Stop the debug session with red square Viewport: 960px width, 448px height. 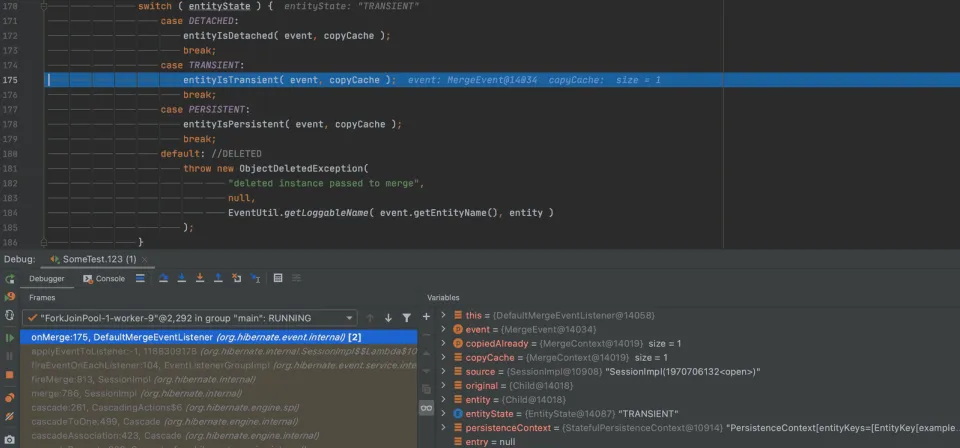tap(10, 375)
